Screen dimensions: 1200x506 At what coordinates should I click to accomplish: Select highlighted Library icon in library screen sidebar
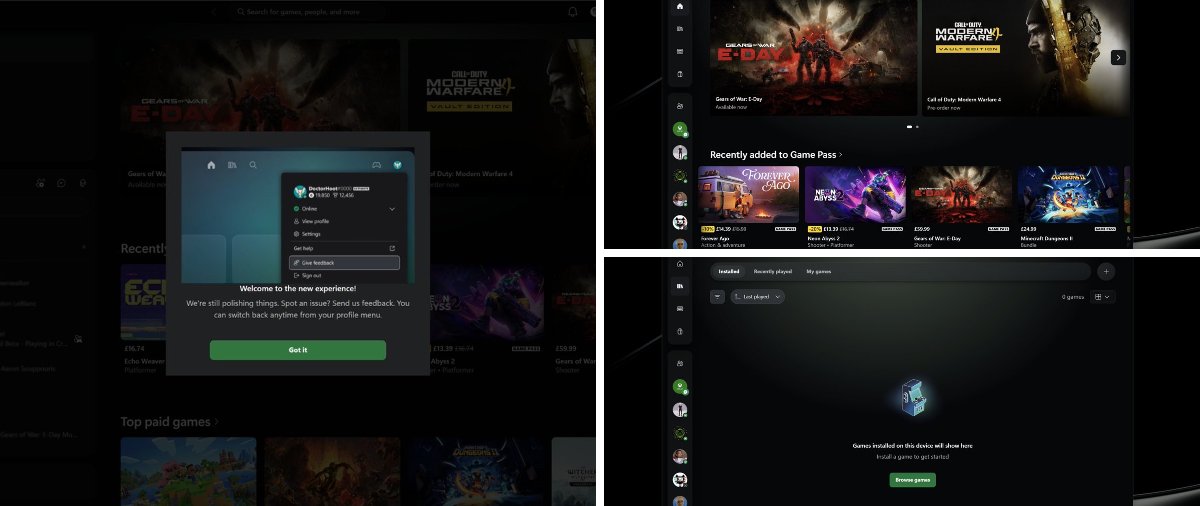[x=680, y=286]
